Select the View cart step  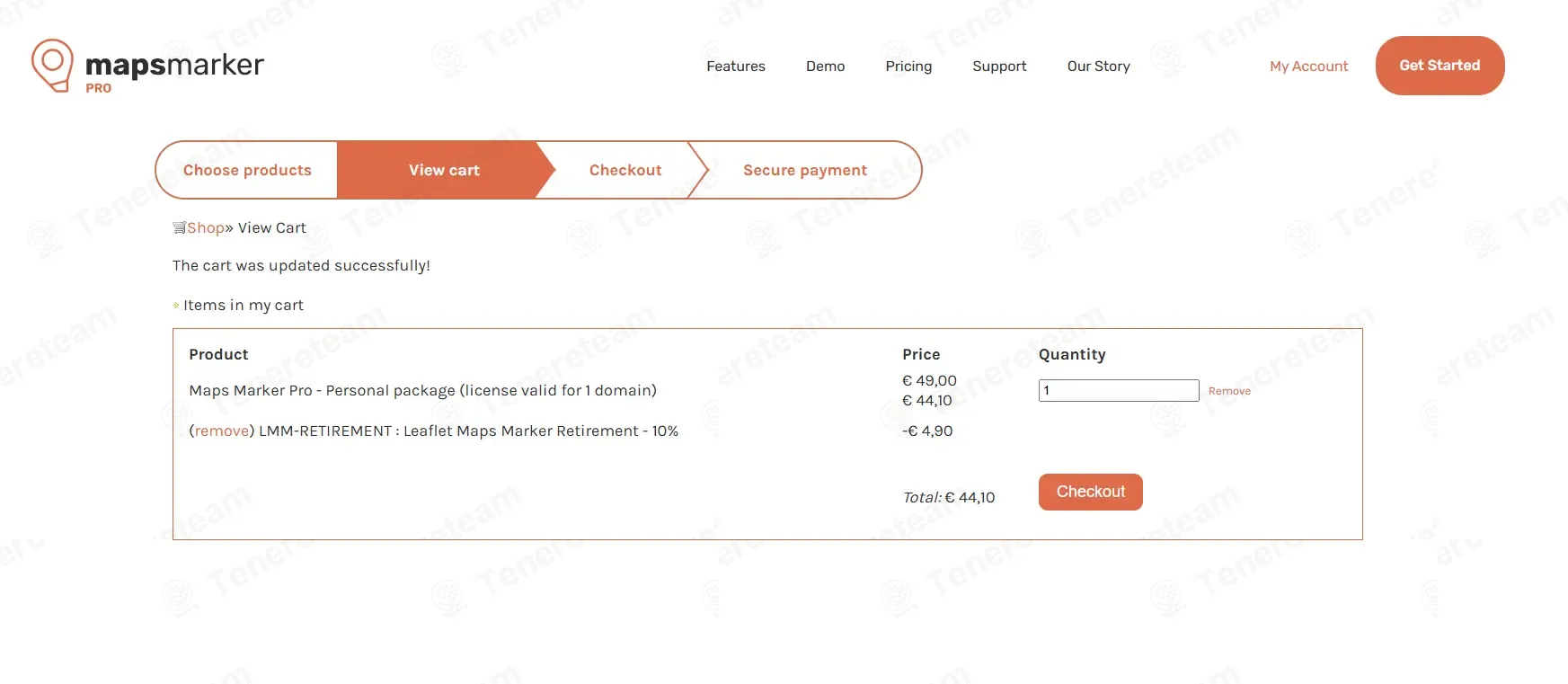tap(444, 170)
